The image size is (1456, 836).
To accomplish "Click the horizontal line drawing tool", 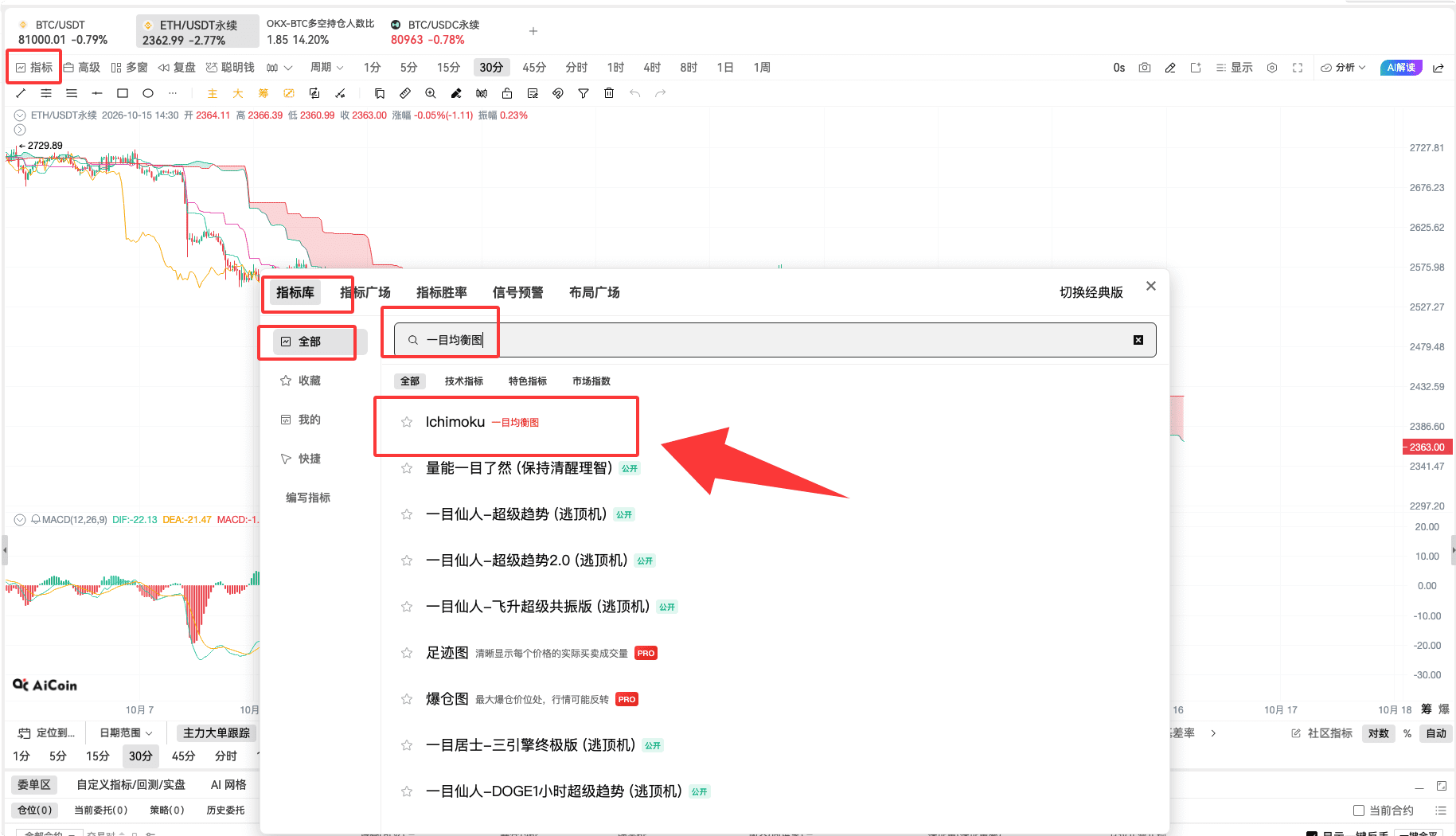I will pos(97,93).
